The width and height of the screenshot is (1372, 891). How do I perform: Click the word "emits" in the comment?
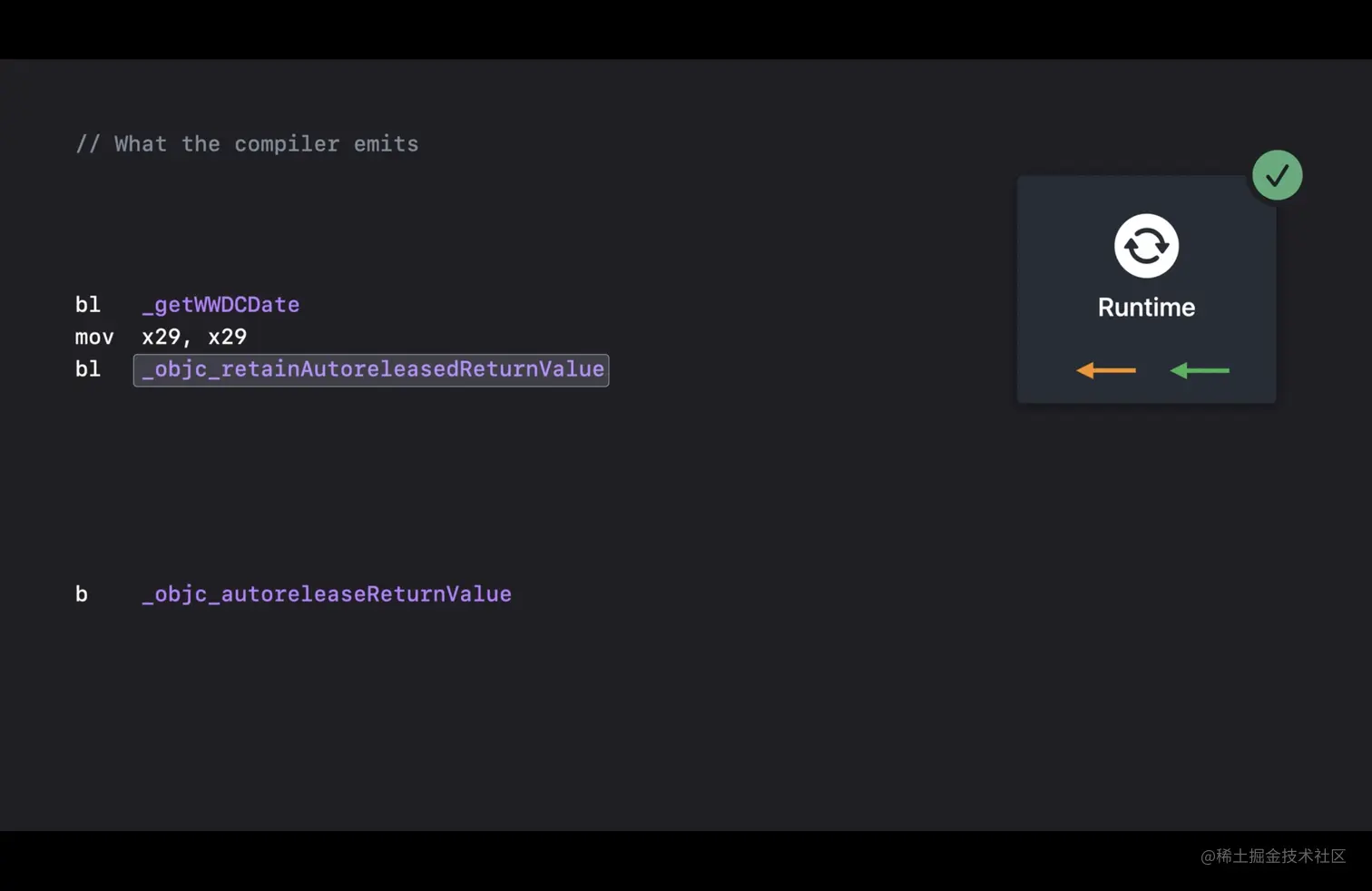(x=386, y=144)
